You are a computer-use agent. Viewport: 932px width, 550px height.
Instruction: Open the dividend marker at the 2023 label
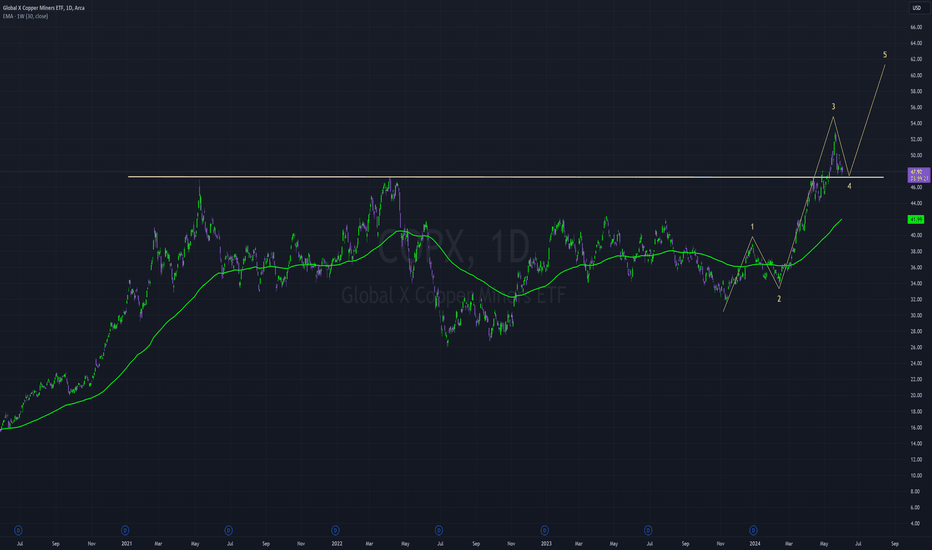(544, 530)
